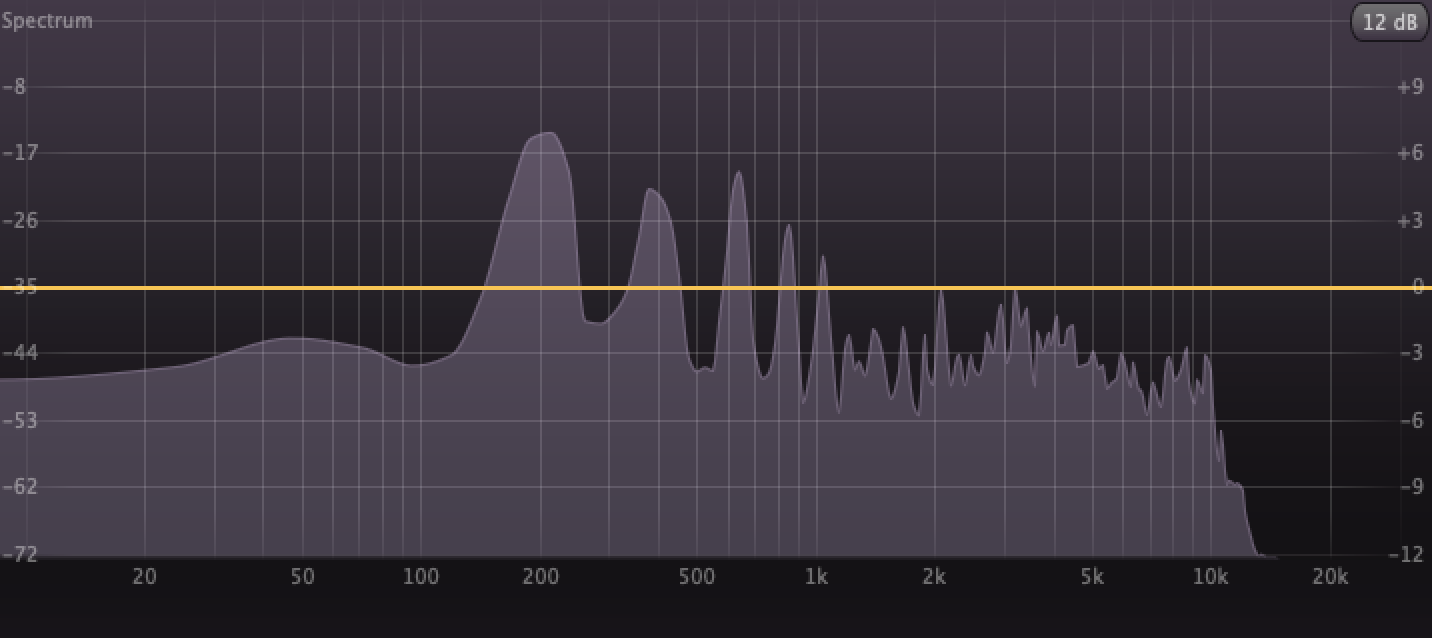
Task: Open the 12 dB display range dropdown
Action: (x=1389, y=22)
